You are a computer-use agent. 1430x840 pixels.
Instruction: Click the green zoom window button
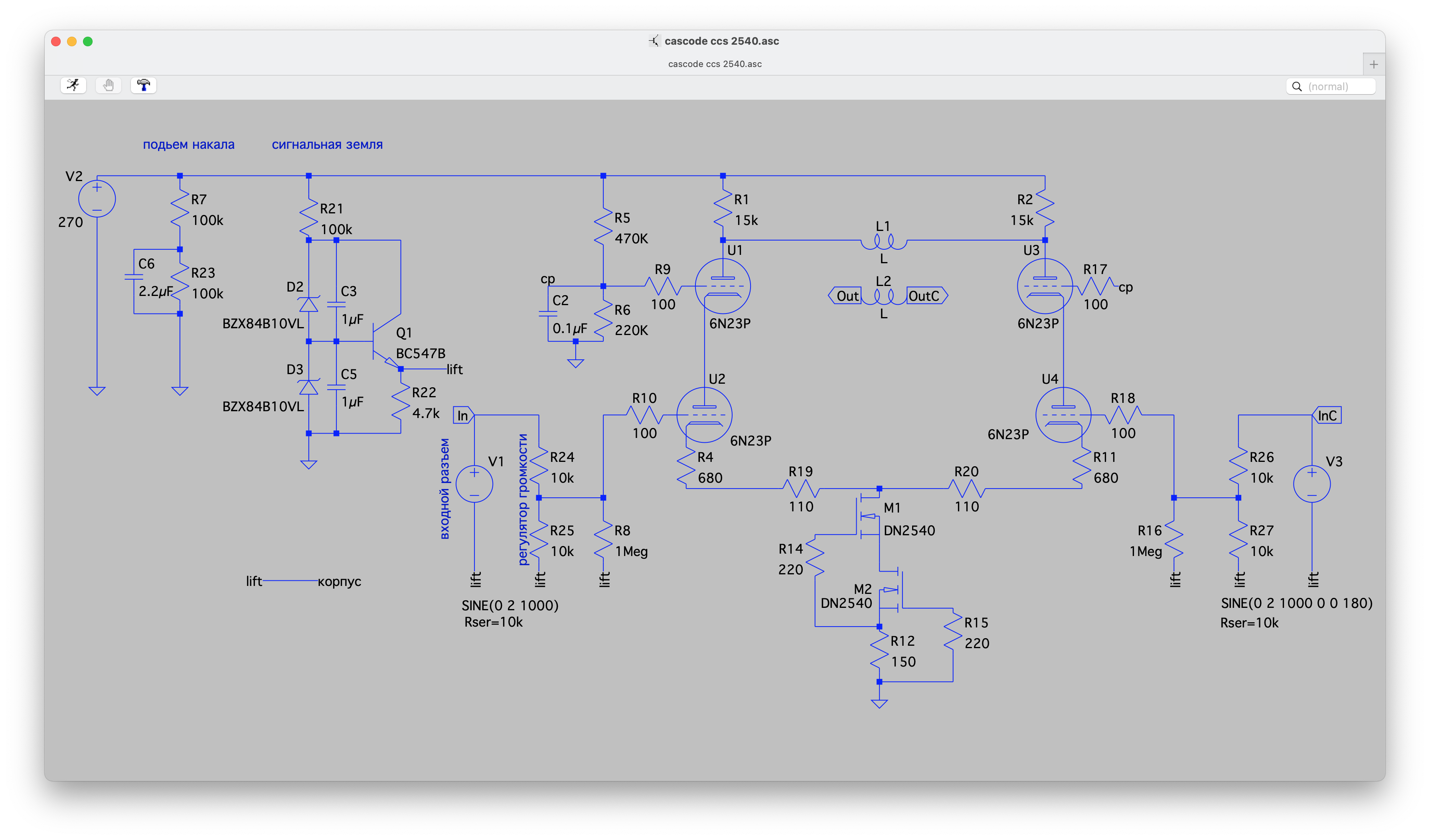(x=88, y=41)
